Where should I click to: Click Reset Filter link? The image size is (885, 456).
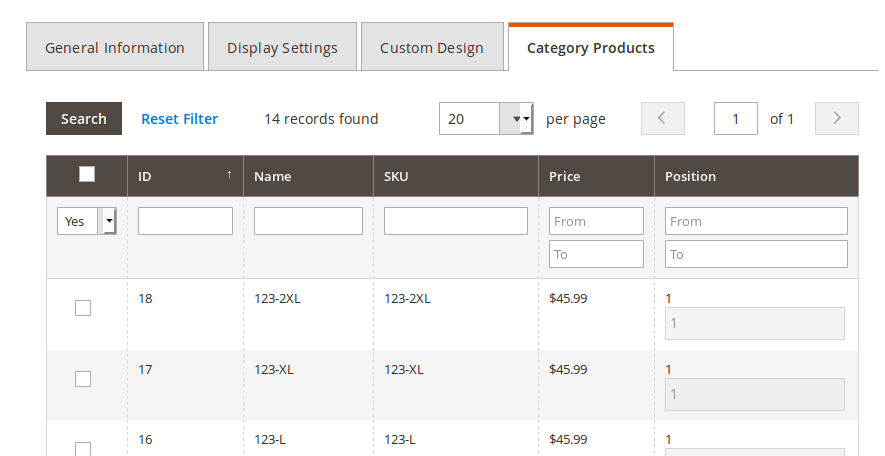coord(179,119)
